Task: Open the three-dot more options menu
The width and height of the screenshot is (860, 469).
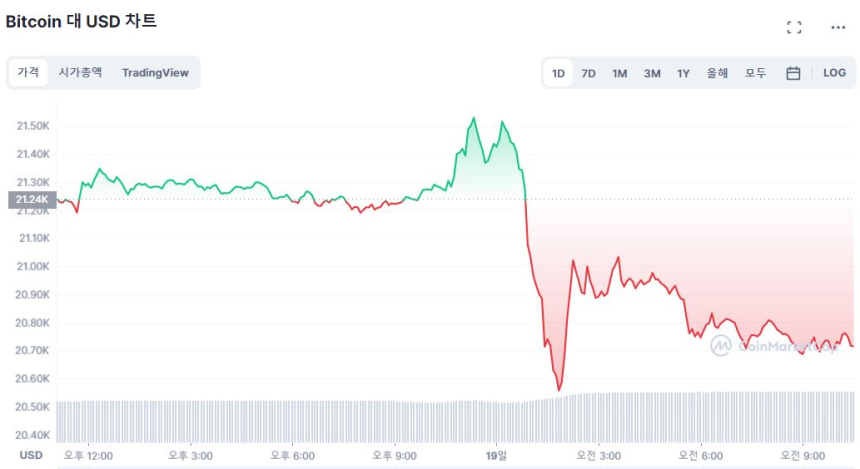Action: click(838, 27)
